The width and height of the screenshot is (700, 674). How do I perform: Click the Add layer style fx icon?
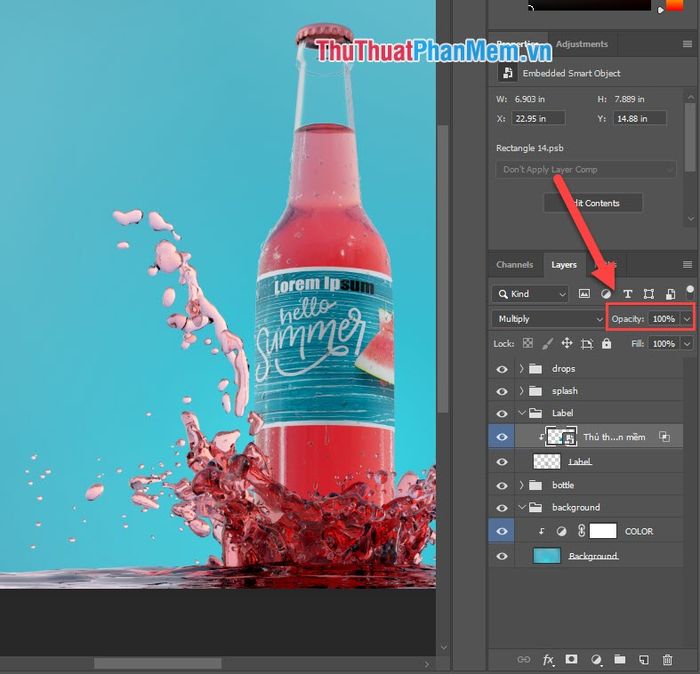point(548,660)
